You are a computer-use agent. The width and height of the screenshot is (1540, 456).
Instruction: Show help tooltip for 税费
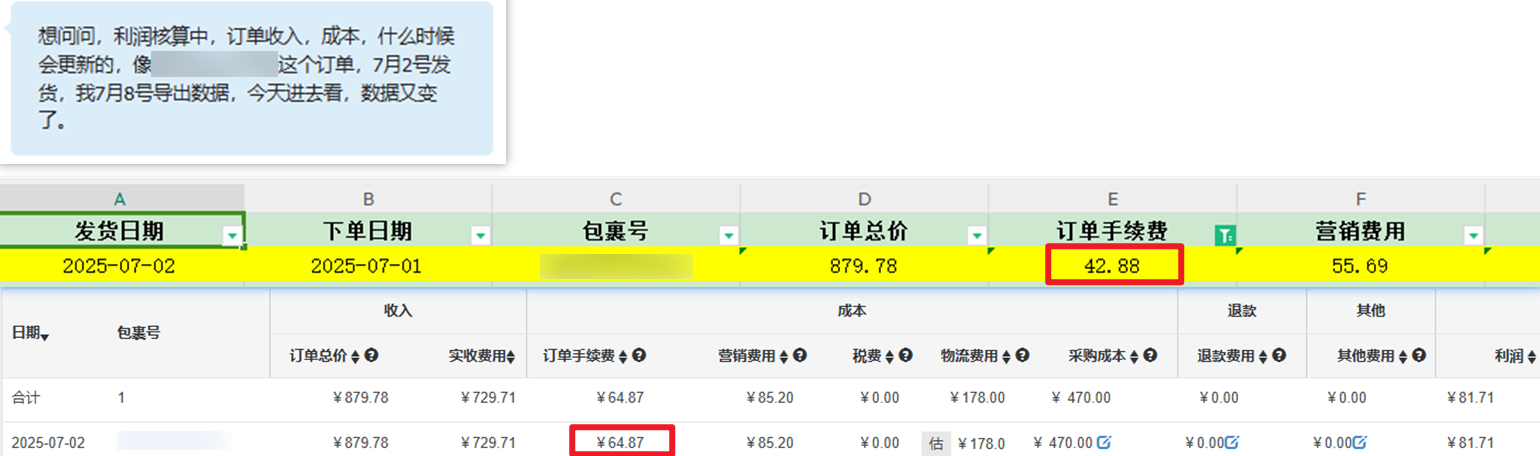pyautogui.click(x=905, y=355)
